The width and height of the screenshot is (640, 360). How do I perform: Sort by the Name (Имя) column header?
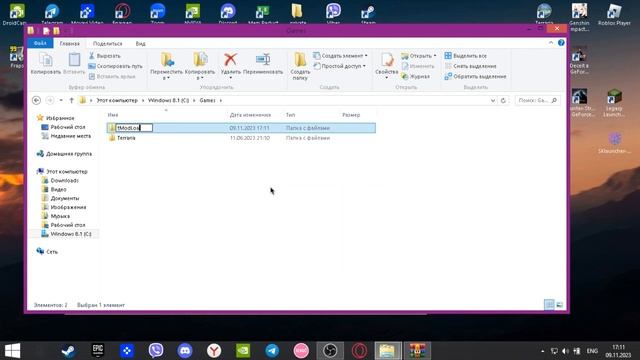coord(113,115)
